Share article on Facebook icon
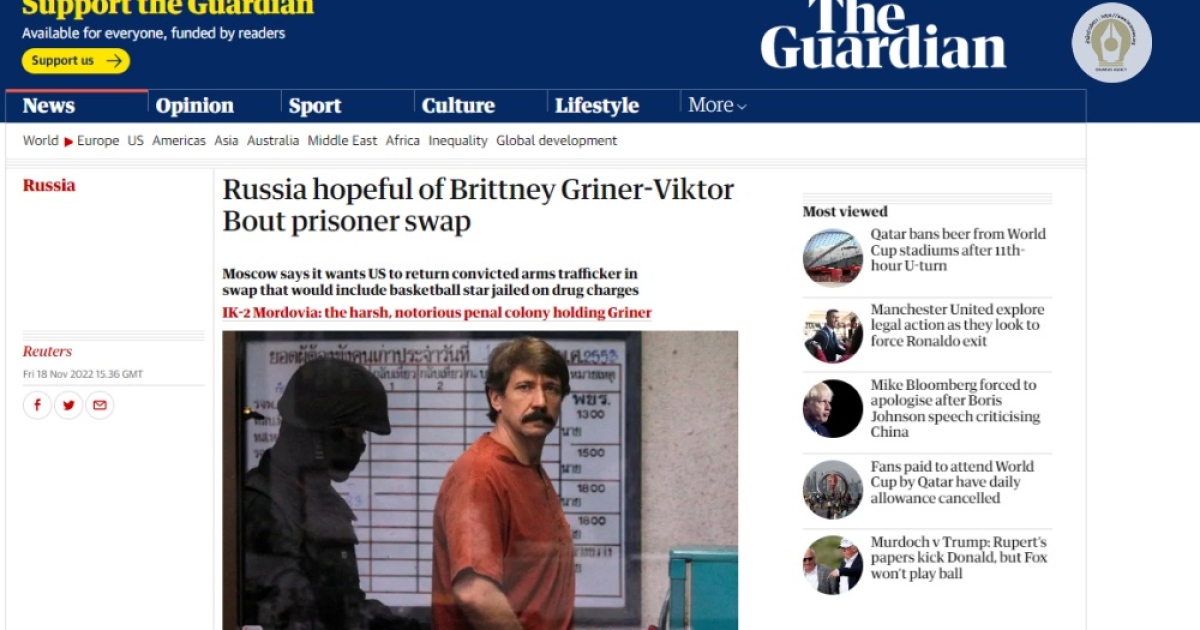1200x630 pixels. click(37, 405)
